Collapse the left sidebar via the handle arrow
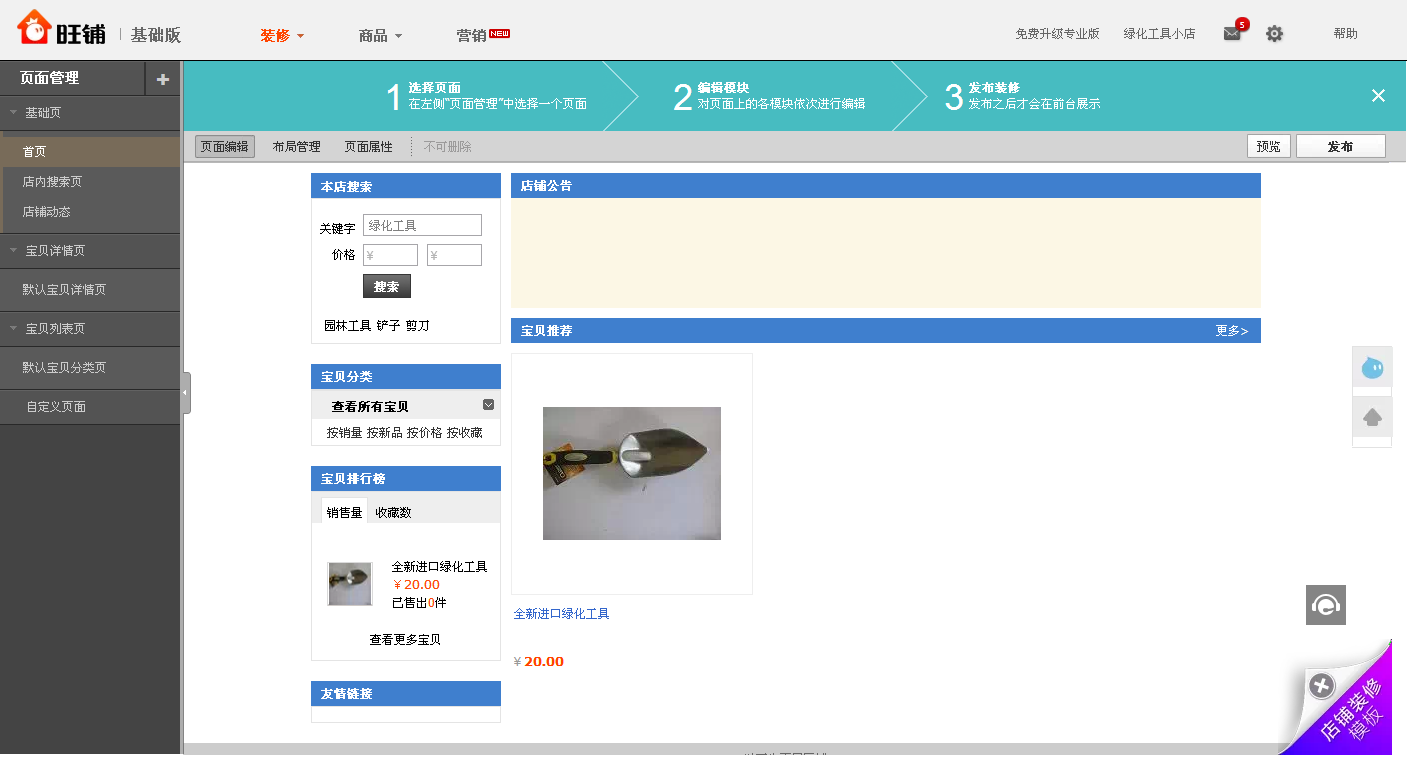This screenshot has height=773, width=1407. [x=184, y=393]
